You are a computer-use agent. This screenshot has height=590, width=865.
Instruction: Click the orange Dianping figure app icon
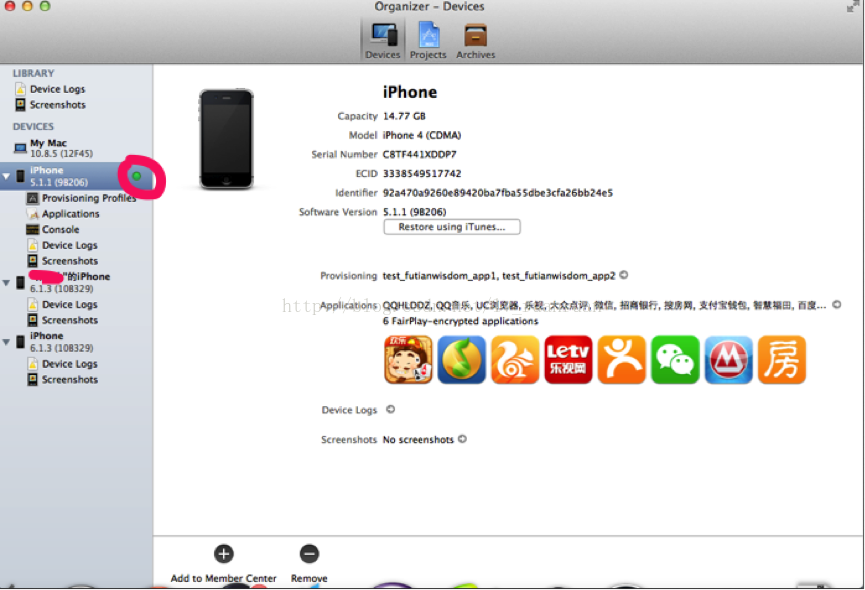(622, 360)
